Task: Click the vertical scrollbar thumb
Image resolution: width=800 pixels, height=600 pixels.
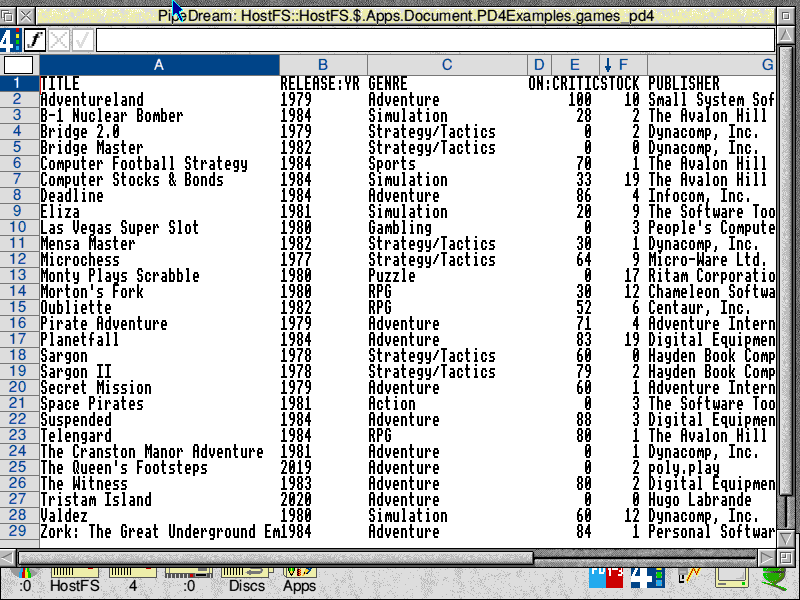Action: point(786,270)
